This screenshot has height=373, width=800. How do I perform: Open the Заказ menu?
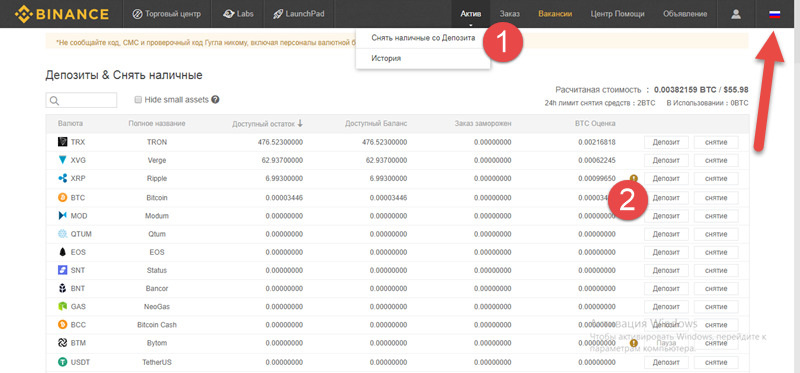pyautogui.click(x=510, y=14)
